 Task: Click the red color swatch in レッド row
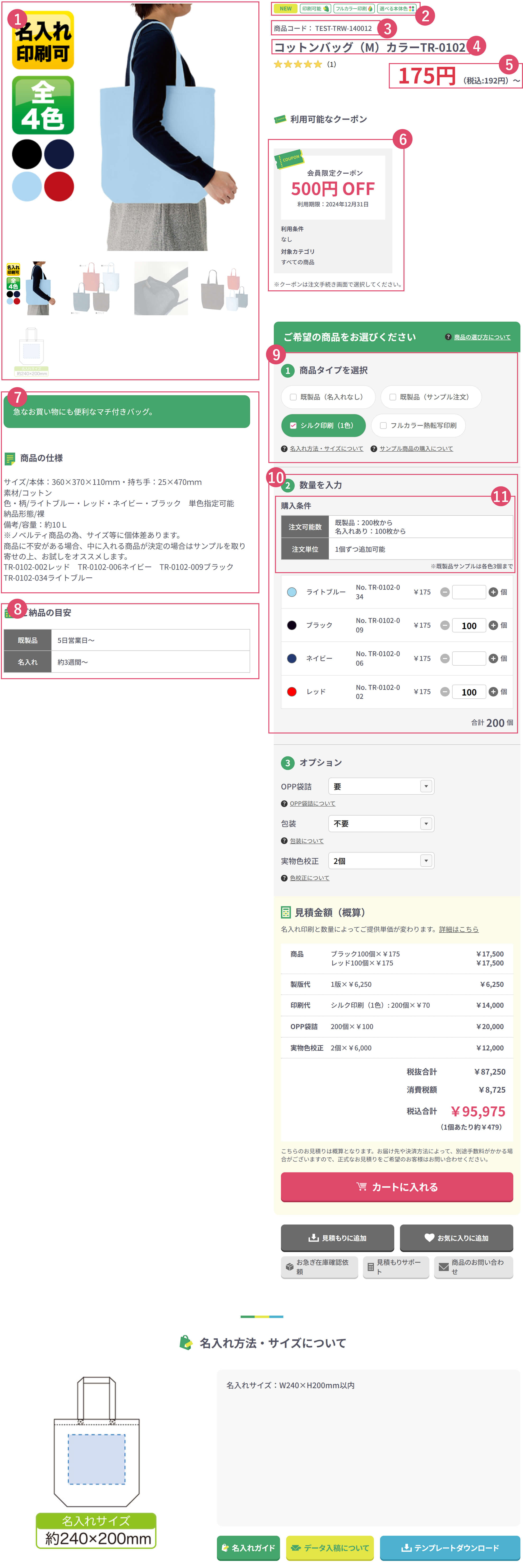point(292,691)
